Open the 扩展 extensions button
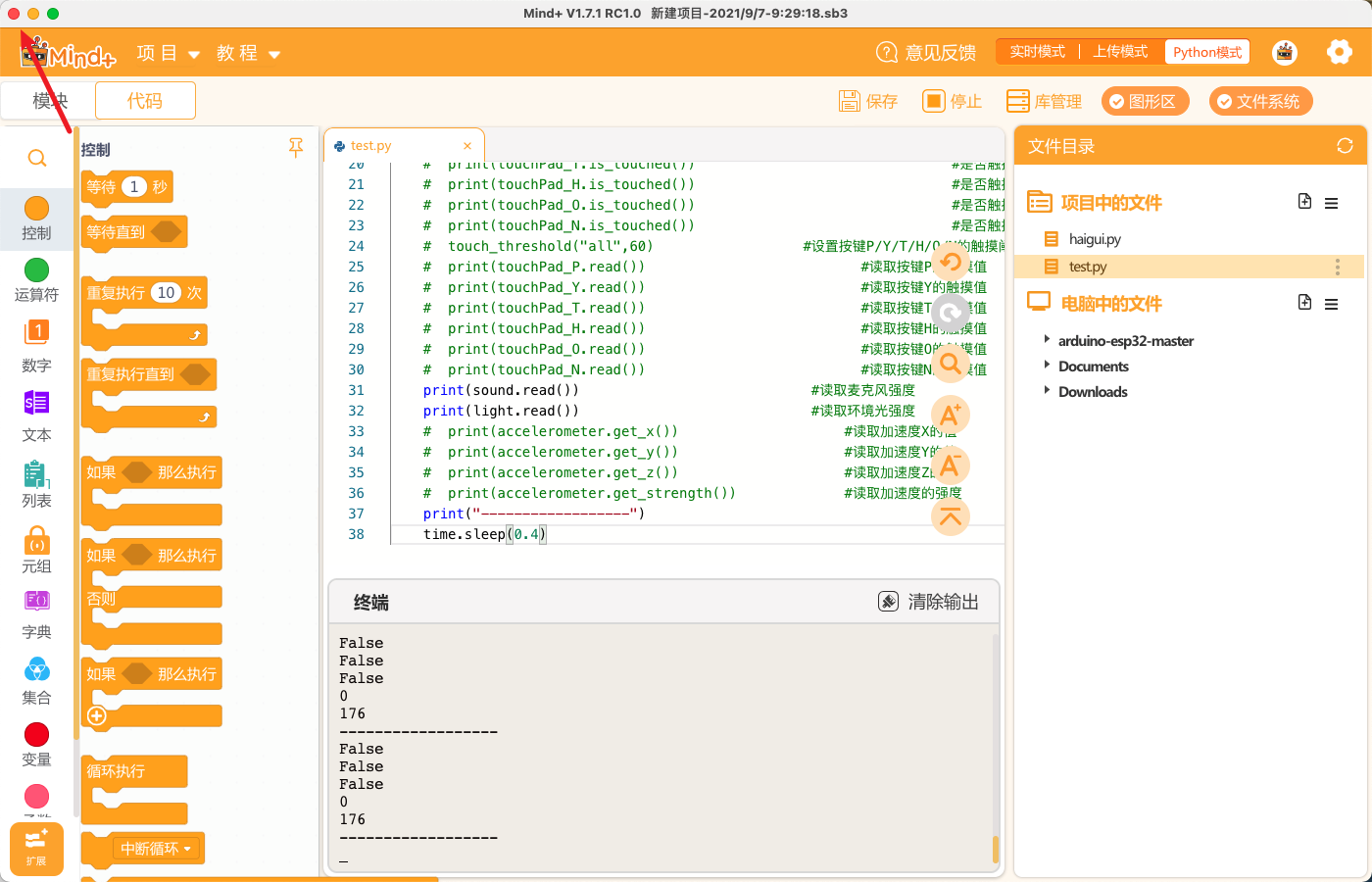 [36, 849]
